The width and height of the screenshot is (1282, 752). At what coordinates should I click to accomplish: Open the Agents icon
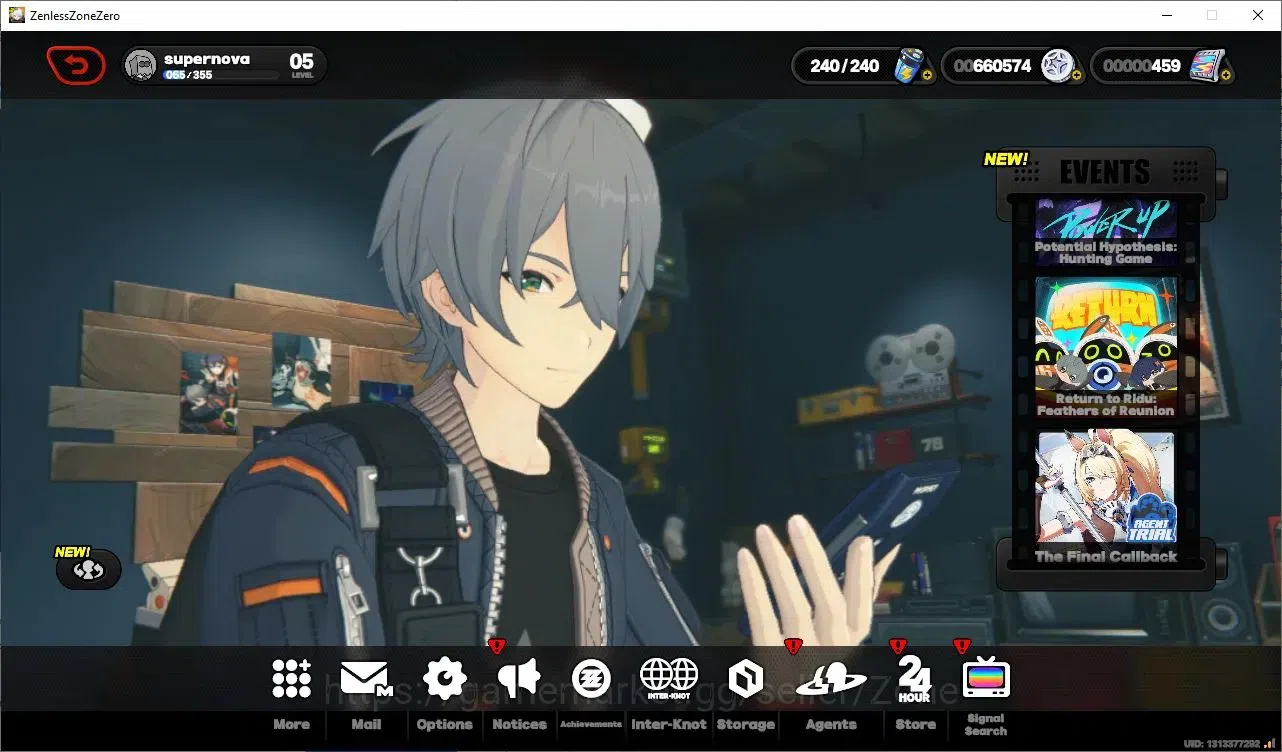[x=831, y=680]
